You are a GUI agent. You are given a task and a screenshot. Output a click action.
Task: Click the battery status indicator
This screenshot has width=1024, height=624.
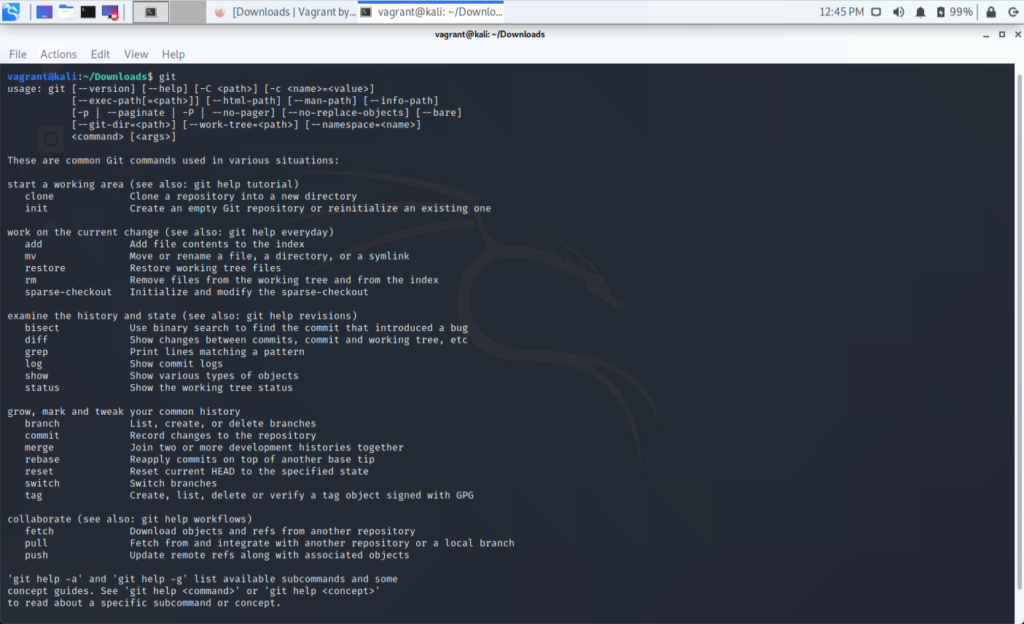point(951,12)
